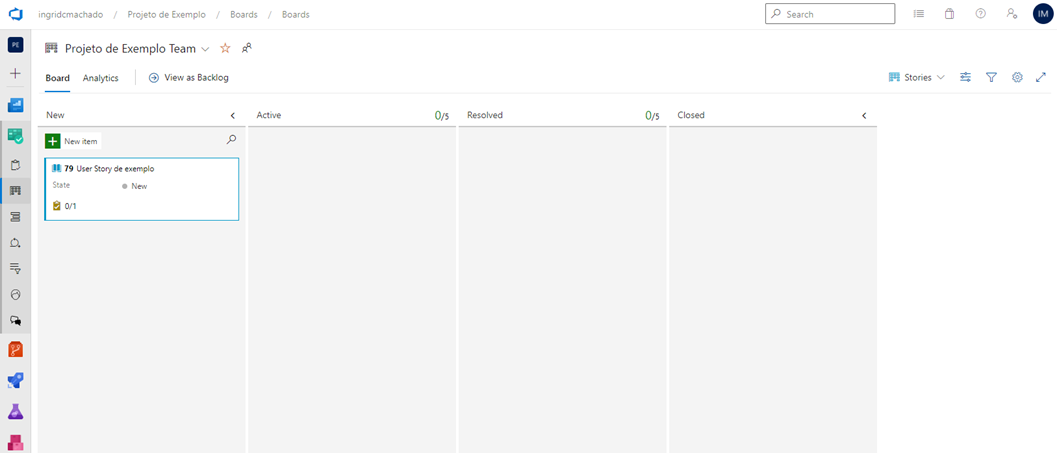Open board settings gear icon
The width and height of the screenshot is (1057, 453).
click(1017, 78)
